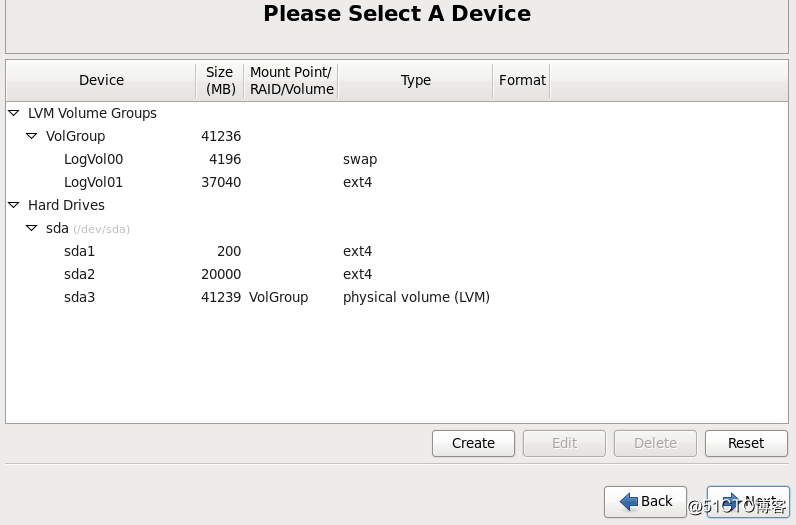Sort by the Size (MB) column header

click(x=220, y=80)
